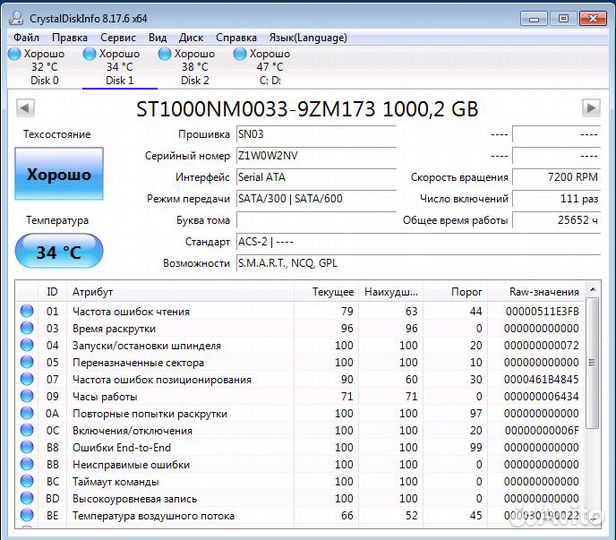This screenshot has width=616, height=540.
Task: Click the status icon for attribute 09
Action: click(x=27, y=396)
